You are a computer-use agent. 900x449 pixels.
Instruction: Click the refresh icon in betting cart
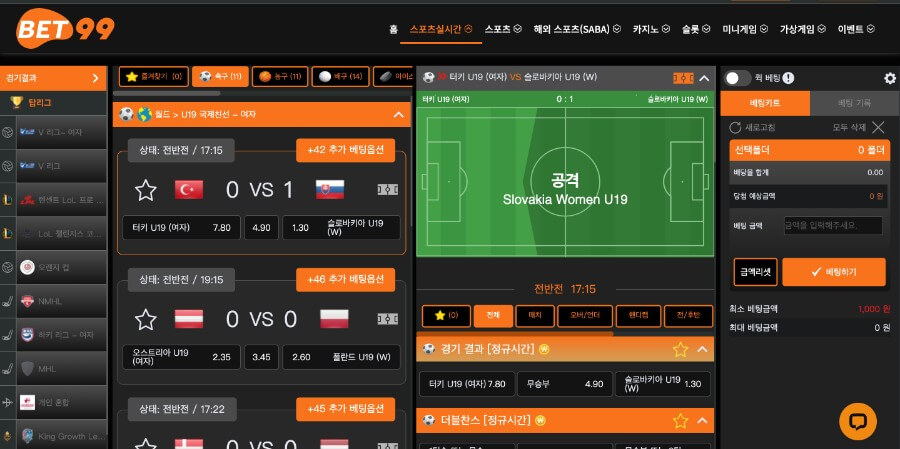[735, 127]
